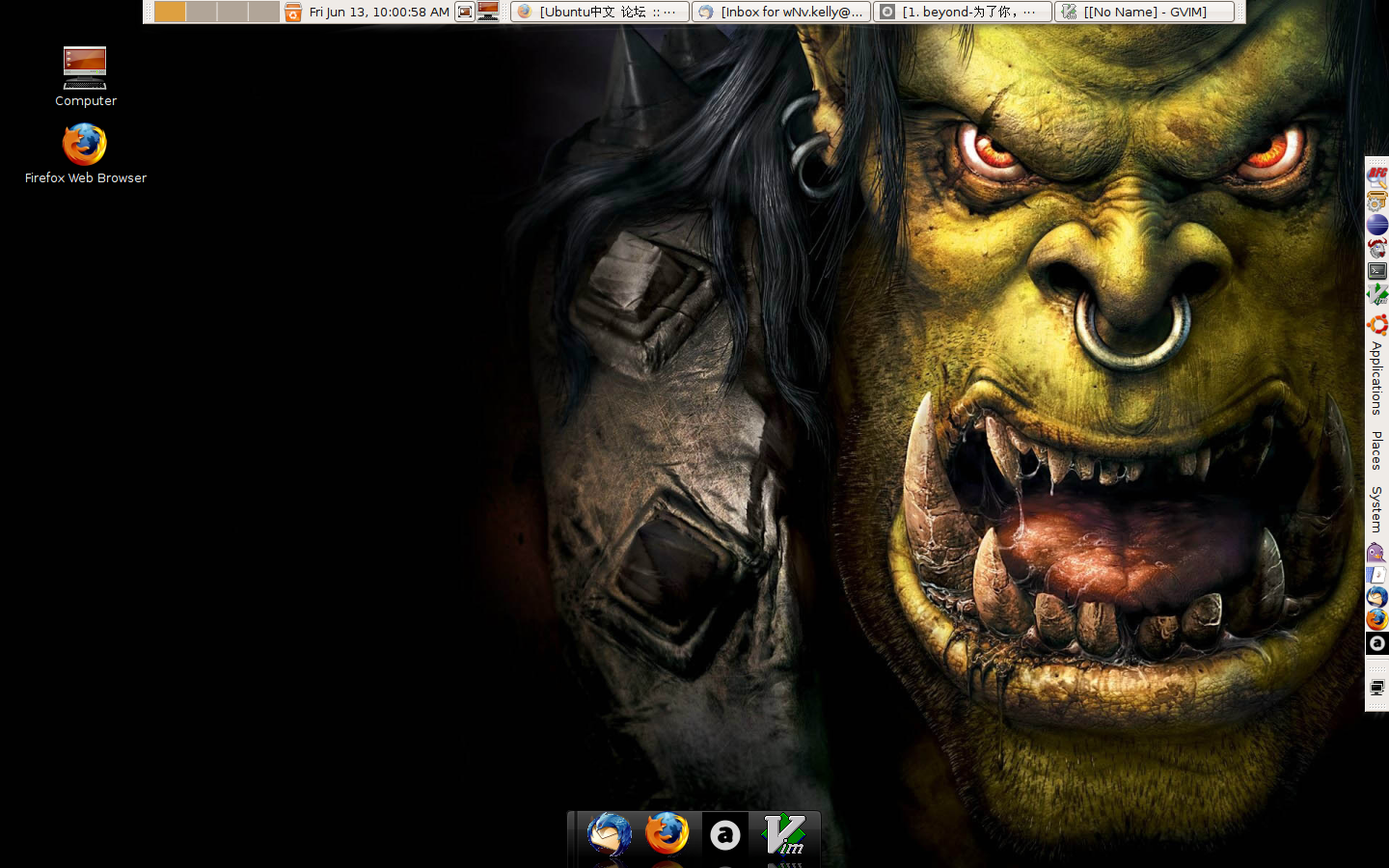Switch to the second workspace
Screen dimensions: 1389x868
201,12
